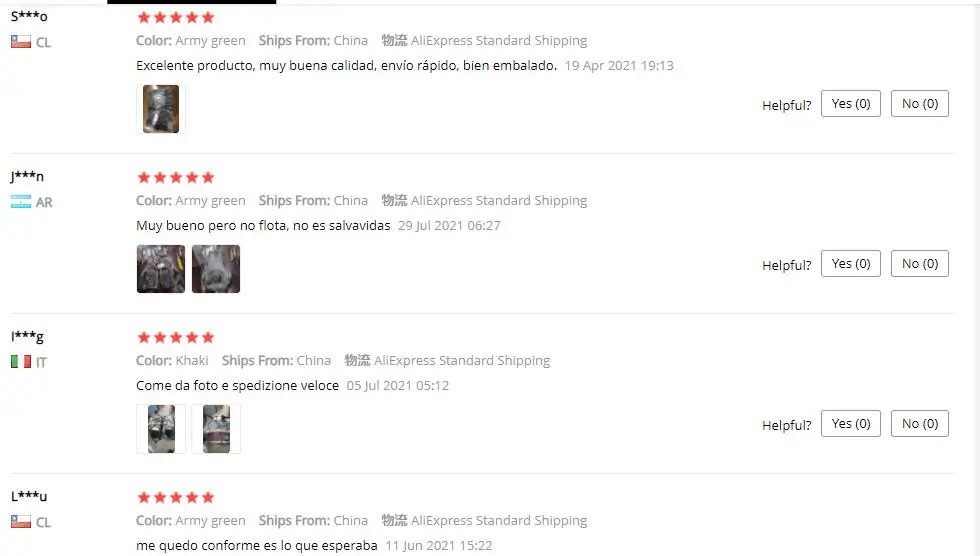
Task: Open second photo in I***g's review
Action: 216,429
